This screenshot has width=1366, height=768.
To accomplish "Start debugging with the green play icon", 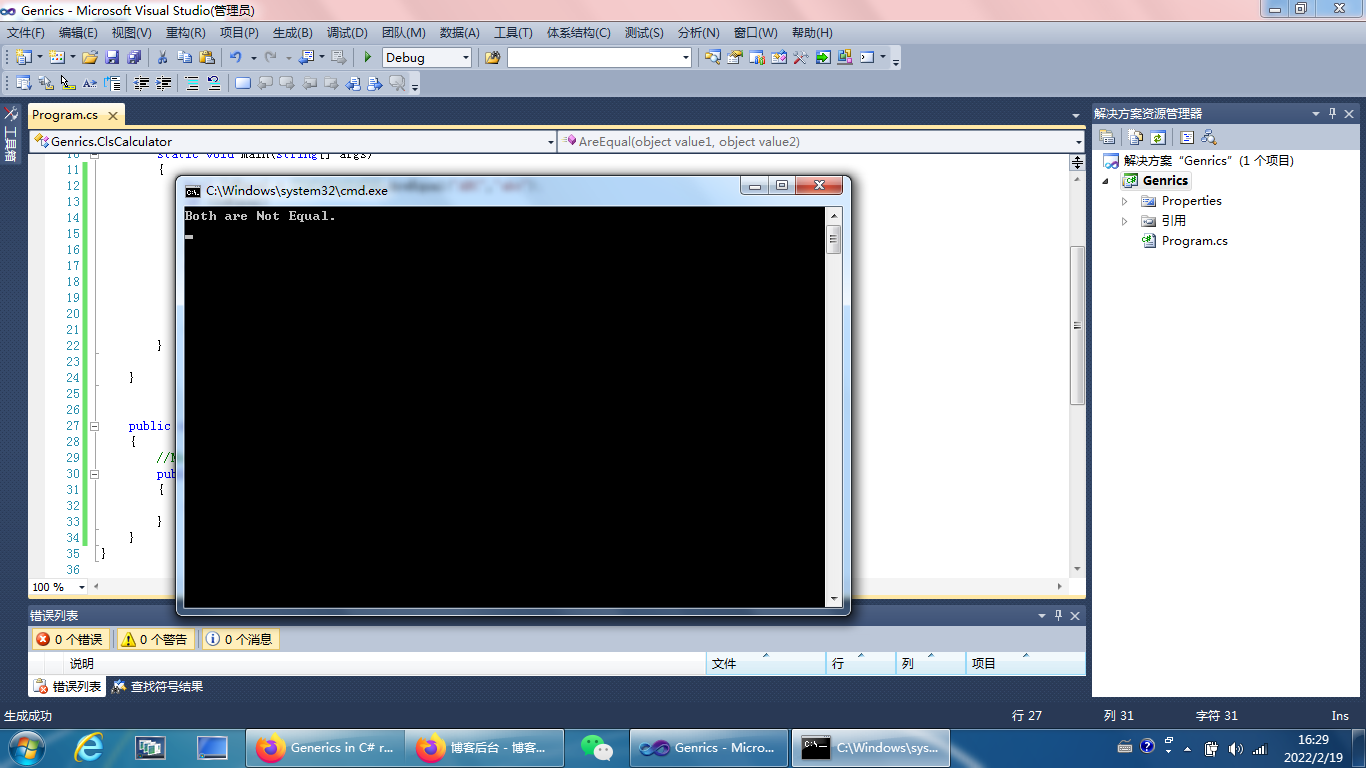I will coord(368,57).
